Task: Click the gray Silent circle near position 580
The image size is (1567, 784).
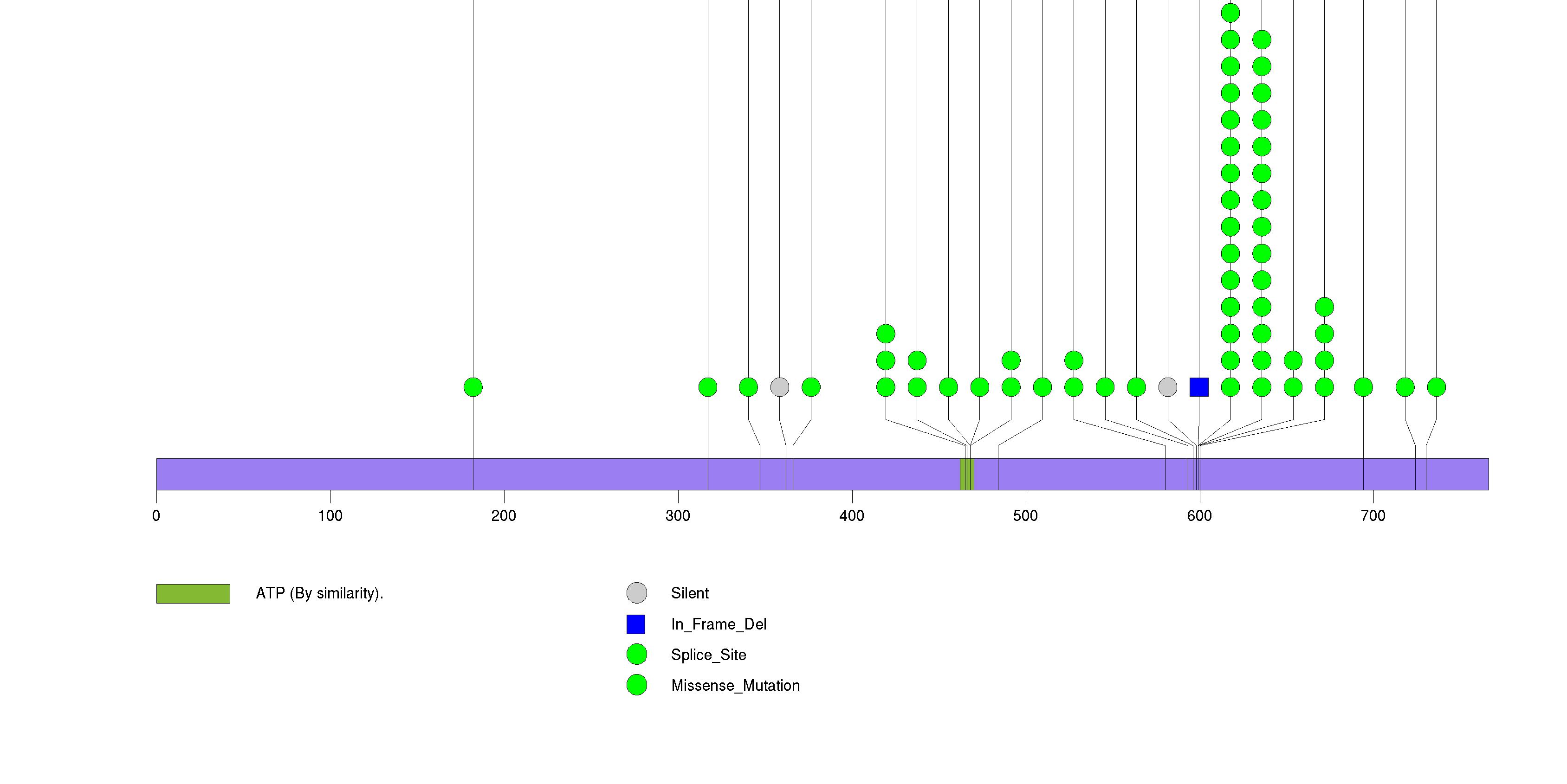Action: tap(1167, 387)
